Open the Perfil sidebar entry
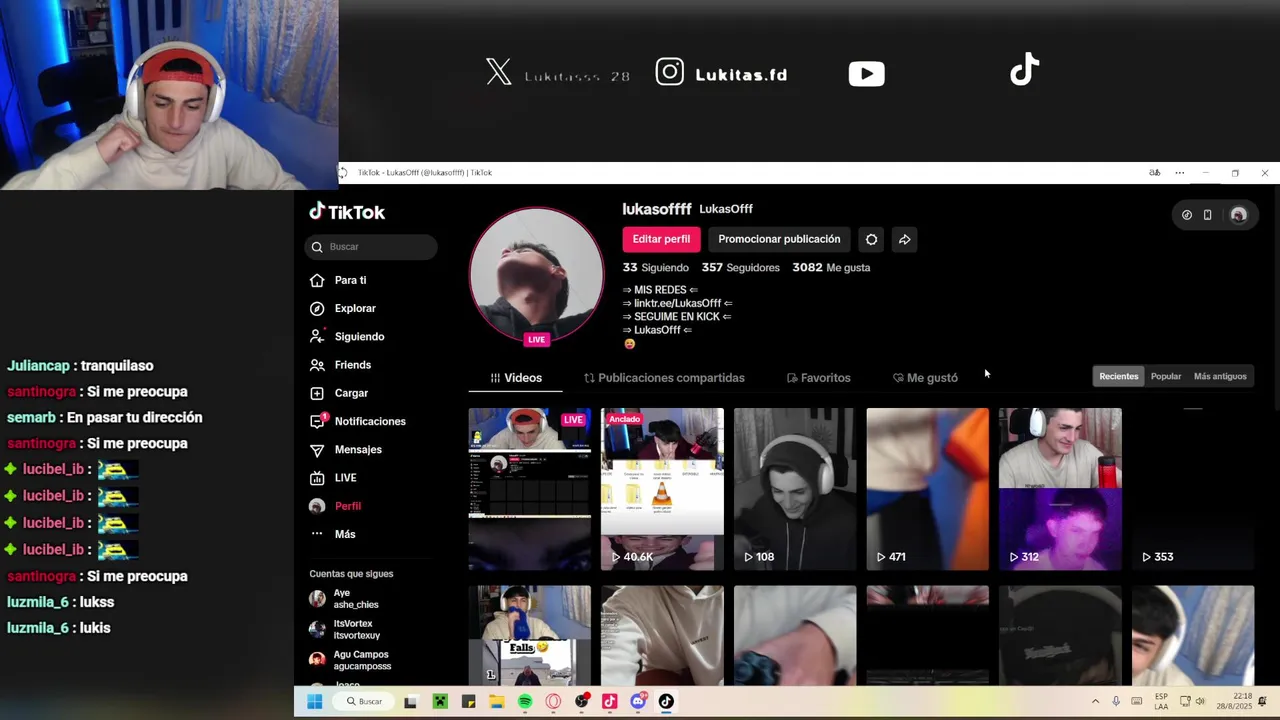Viewport: 1280px width, 720px height. (335, 506)
